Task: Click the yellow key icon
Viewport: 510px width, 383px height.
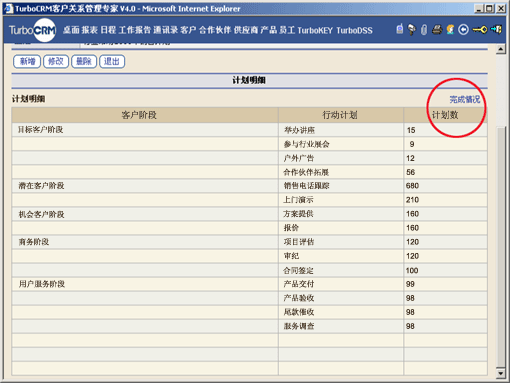Action: [x=480, y=30]
